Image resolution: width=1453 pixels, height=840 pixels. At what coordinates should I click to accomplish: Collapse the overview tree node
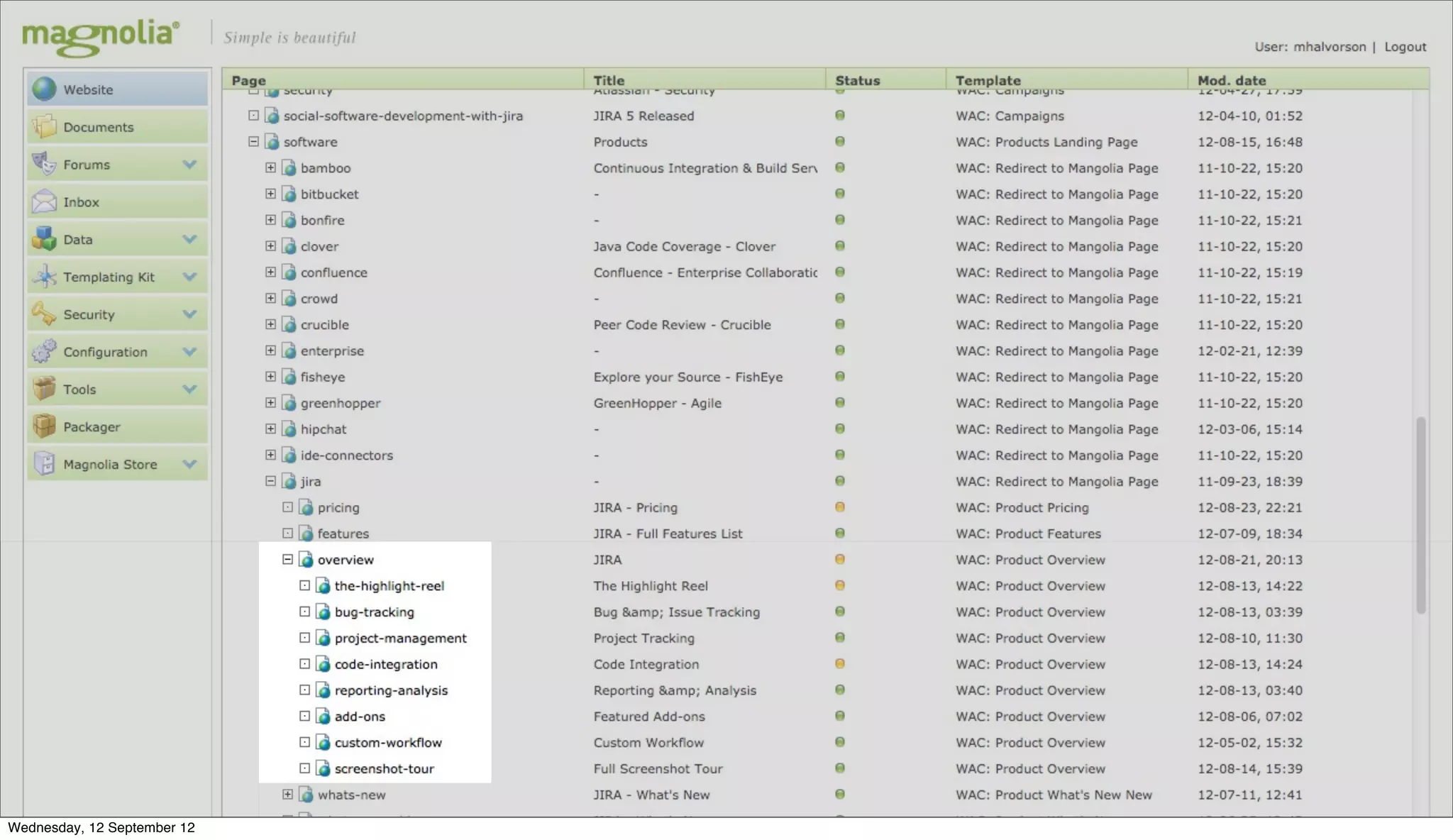coord(287,559)
